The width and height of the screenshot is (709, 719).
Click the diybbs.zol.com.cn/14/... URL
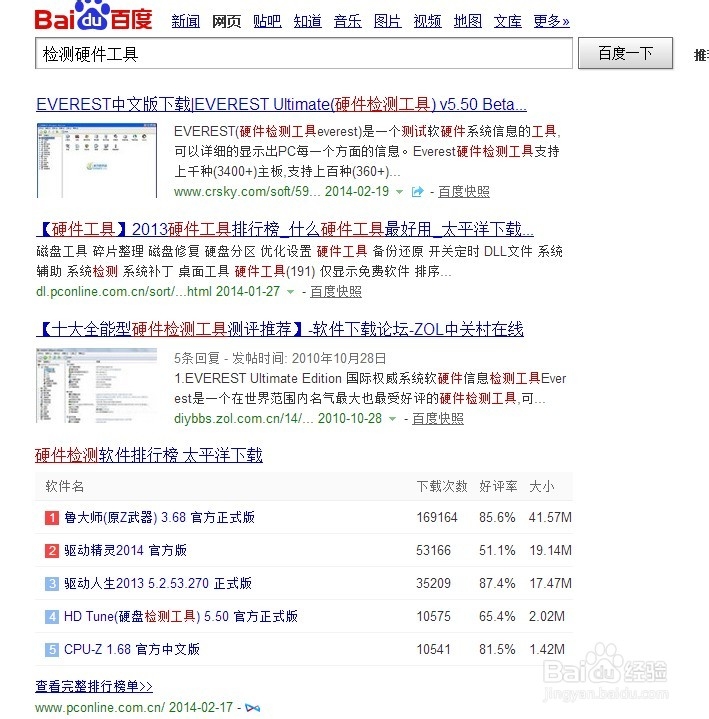click(244, 419)
